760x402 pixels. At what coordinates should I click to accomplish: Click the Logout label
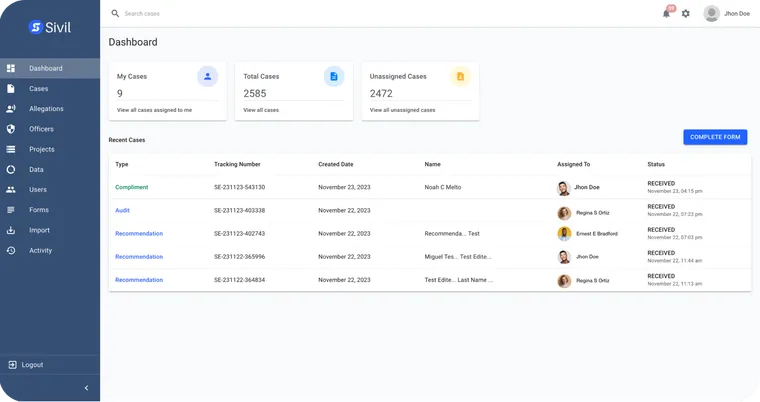32,365
